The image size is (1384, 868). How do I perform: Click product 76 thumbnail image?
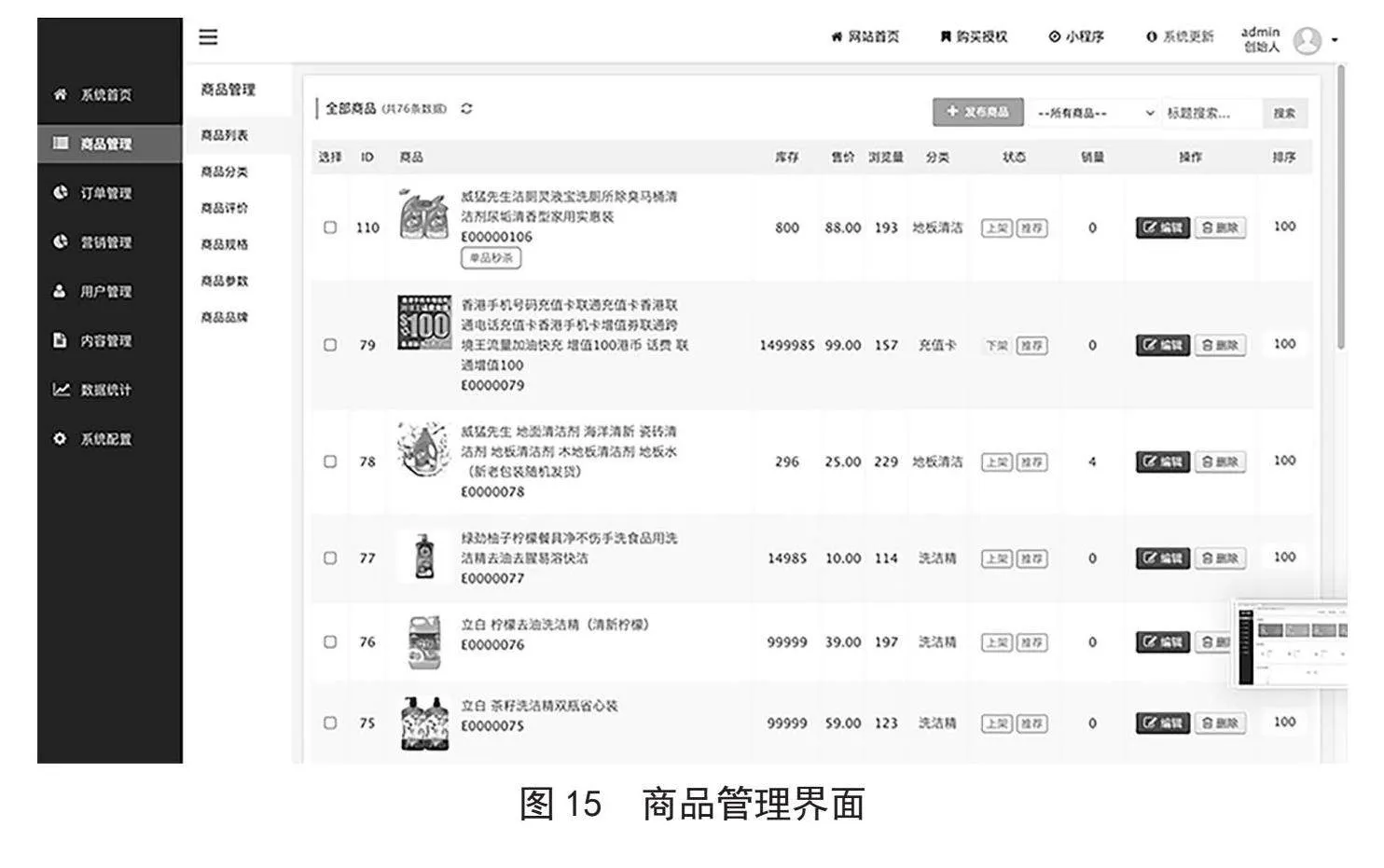click(x=425, y=641)
